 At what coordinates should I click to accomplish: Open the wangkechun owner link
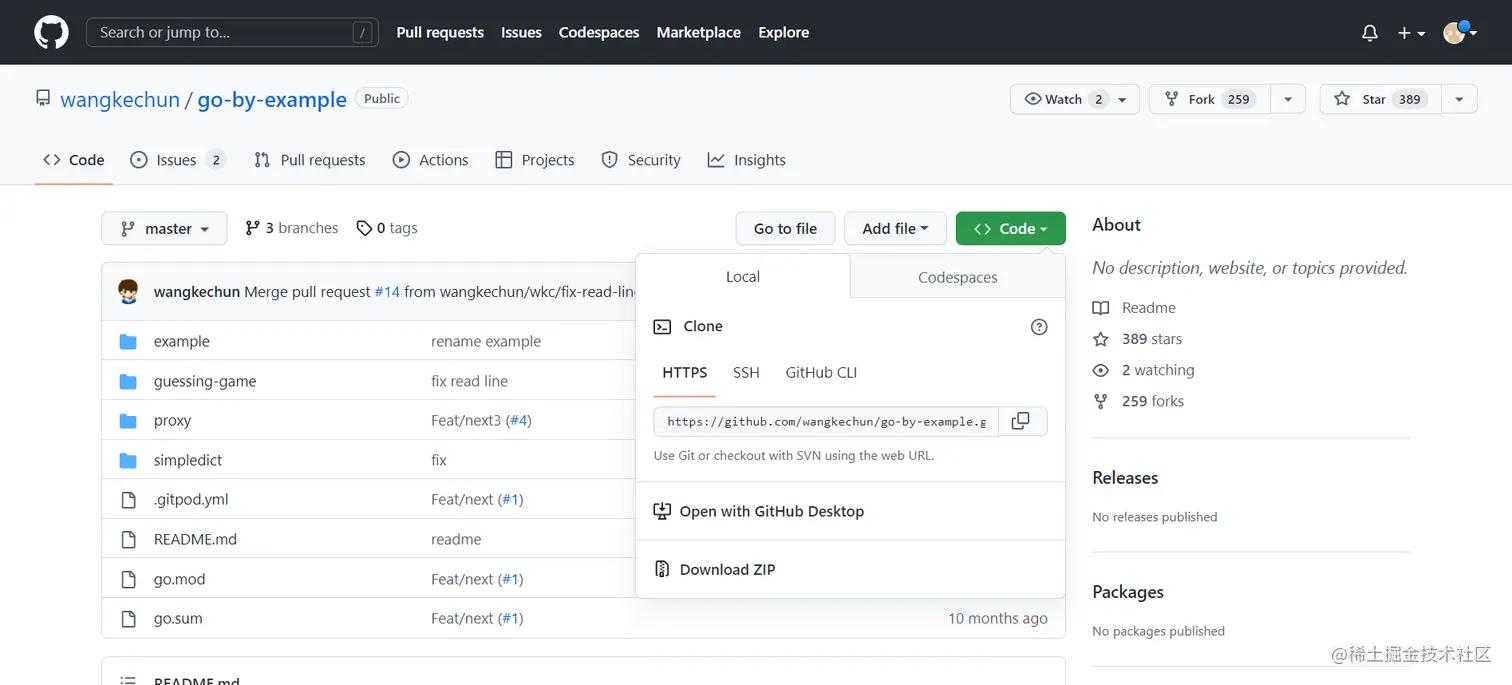[x=120, y=99]
